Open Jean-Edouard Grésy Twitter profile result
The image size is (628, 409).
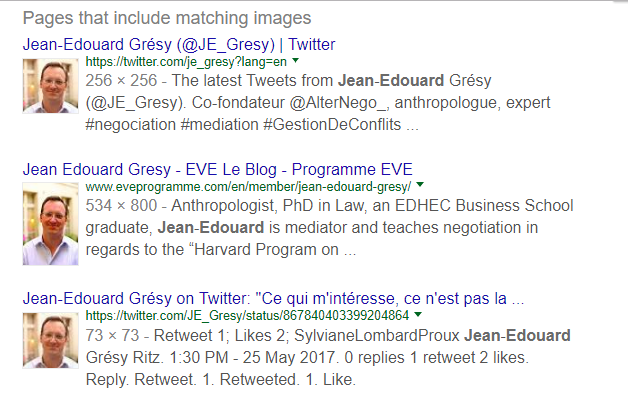[179, 44]
